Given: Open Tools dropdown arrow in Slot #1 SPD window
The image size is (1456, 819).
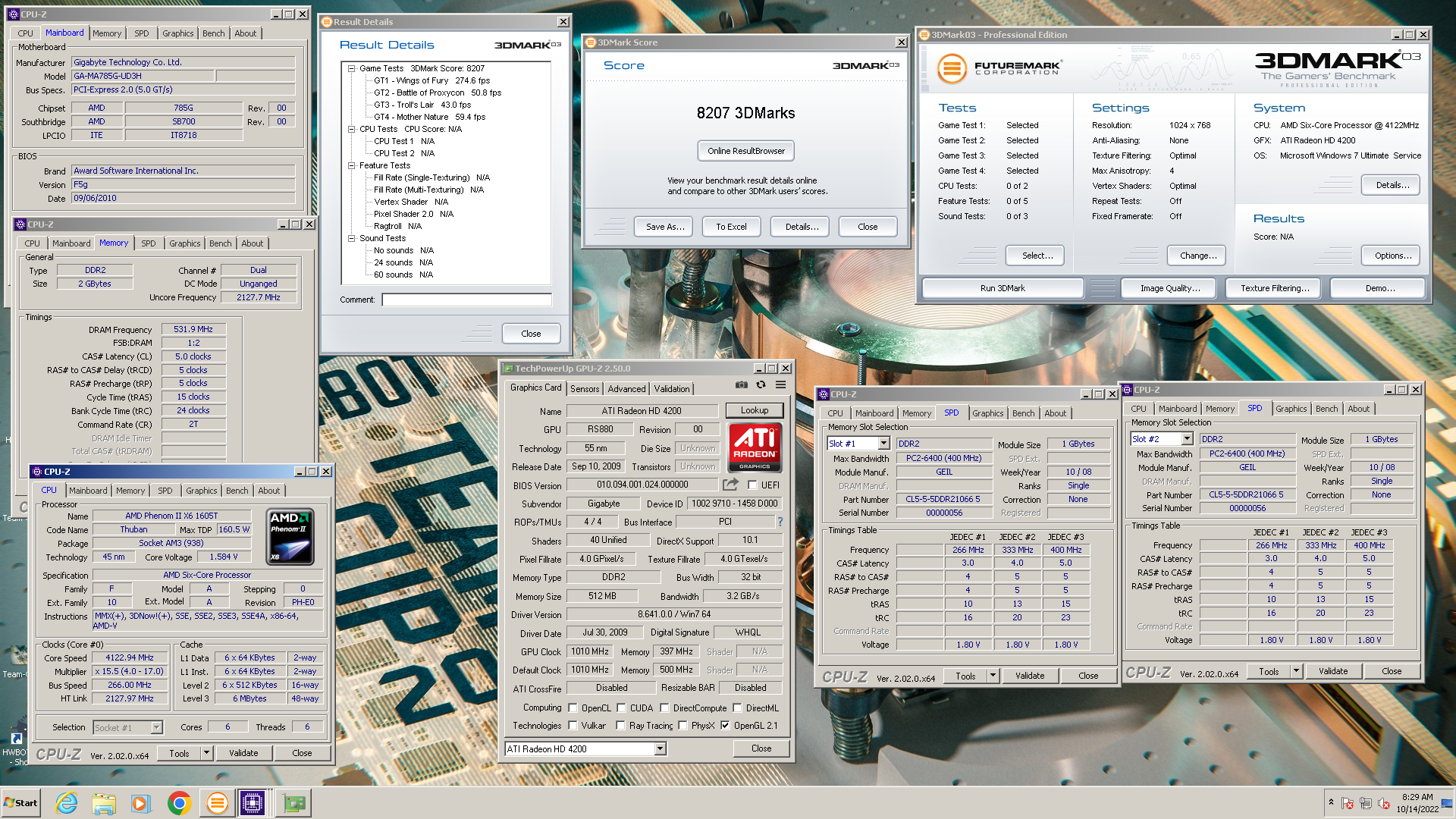Looking at the screenshot, I should click(x=993, y=676).
